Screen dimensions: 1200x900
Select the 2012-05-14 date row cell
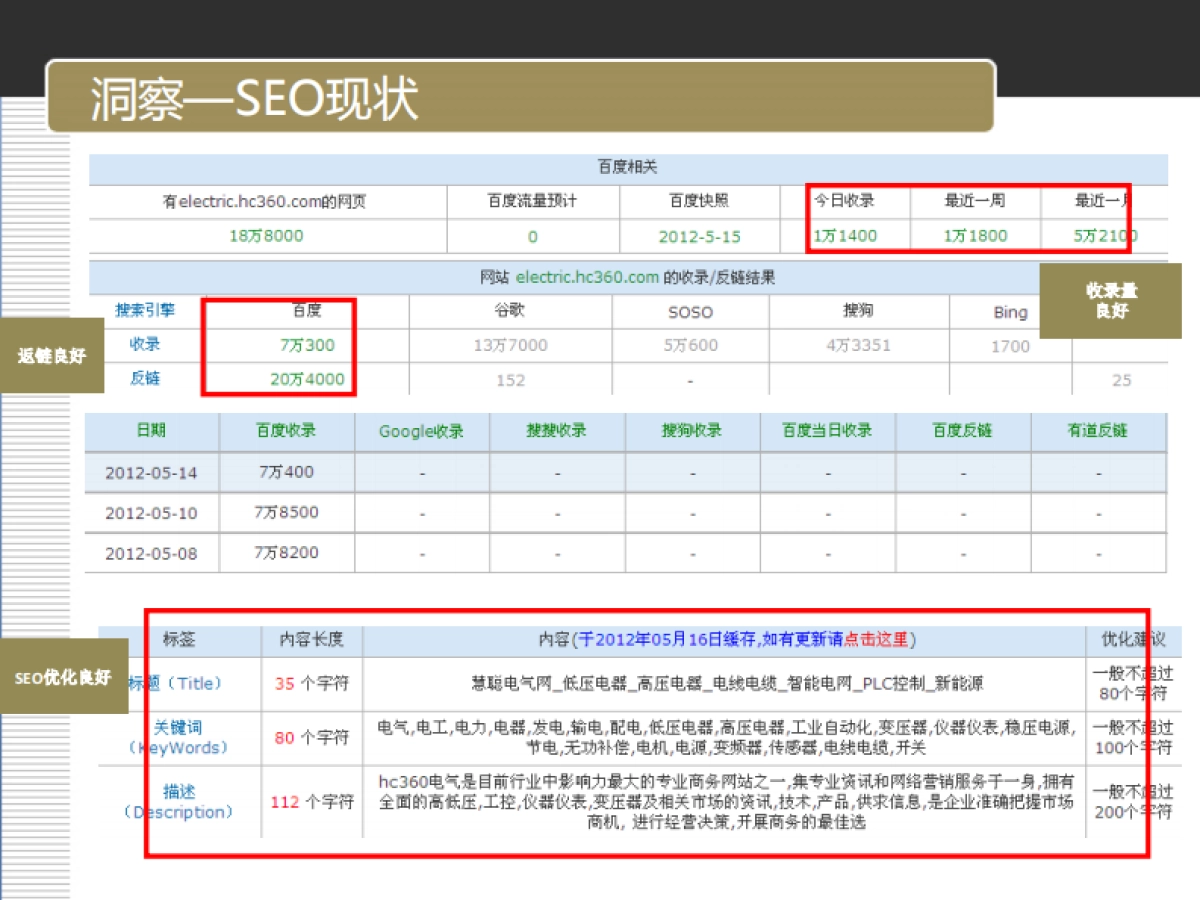(151, 473)
